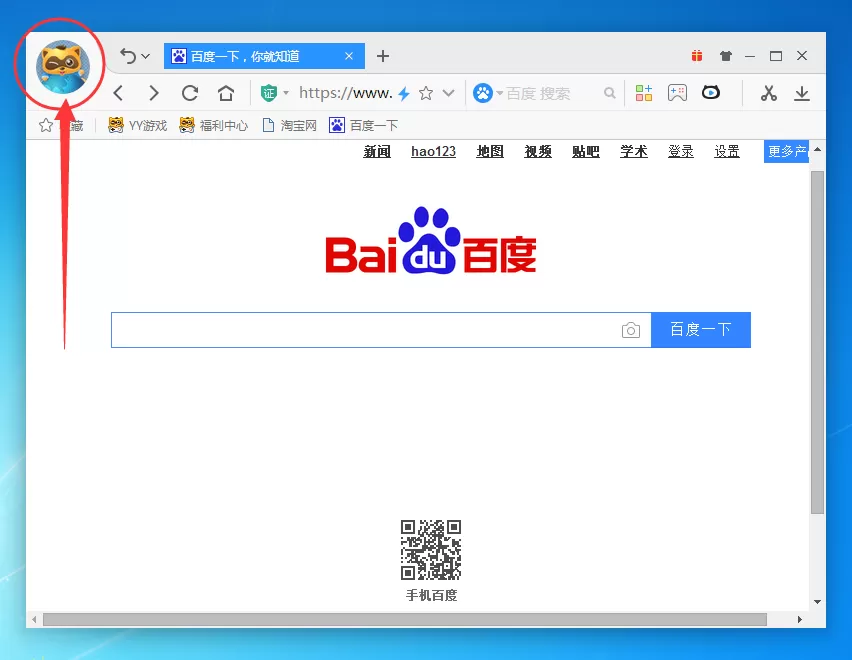Open the 地图 link
This screenshot has height=660, width=852.
click(x=490, y=152)
